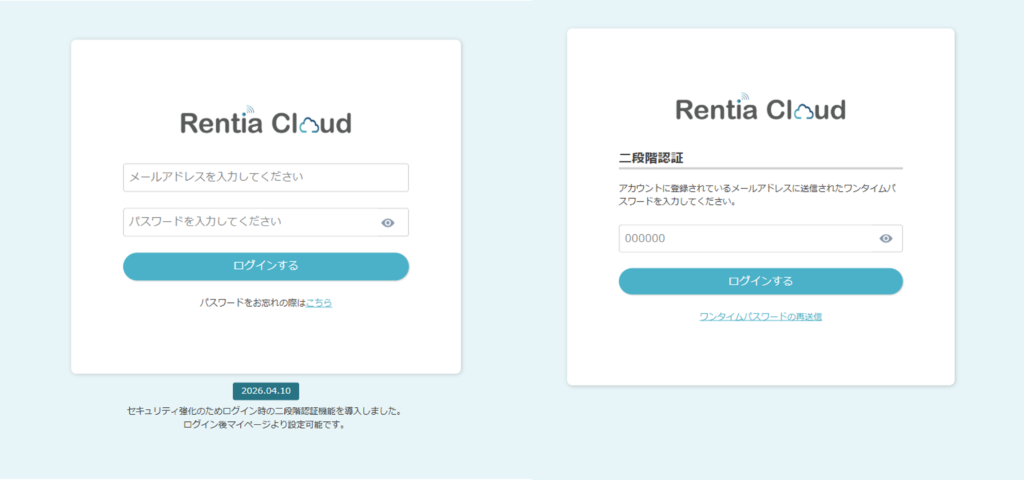Toggle password visibility eye icon in password field
Image resolution: width=1024 pixels, height=480 pixels.
pos(388,223)
